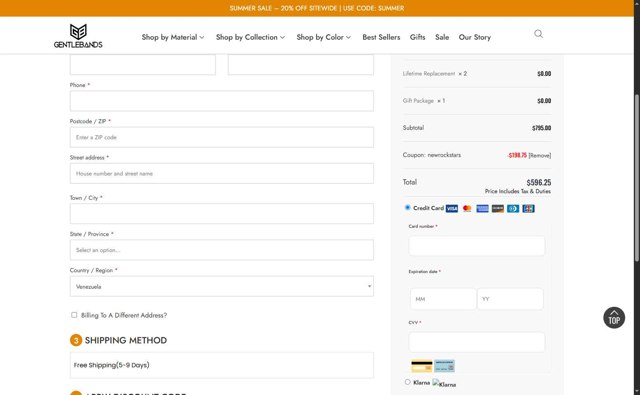Focus the Card number field
640x395 pixels.
(x=477, y=246)
